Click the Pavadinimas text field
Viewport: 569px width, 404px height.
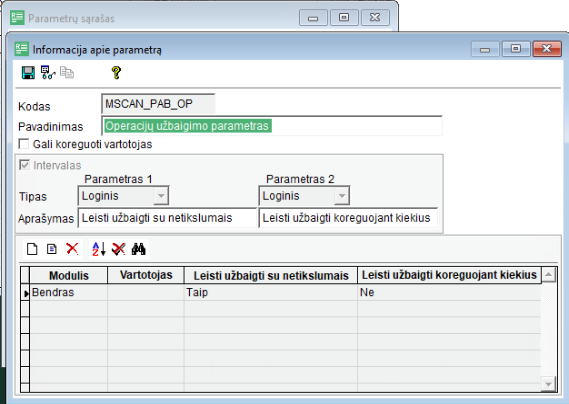pyautogui.click(x=272, y=126)
